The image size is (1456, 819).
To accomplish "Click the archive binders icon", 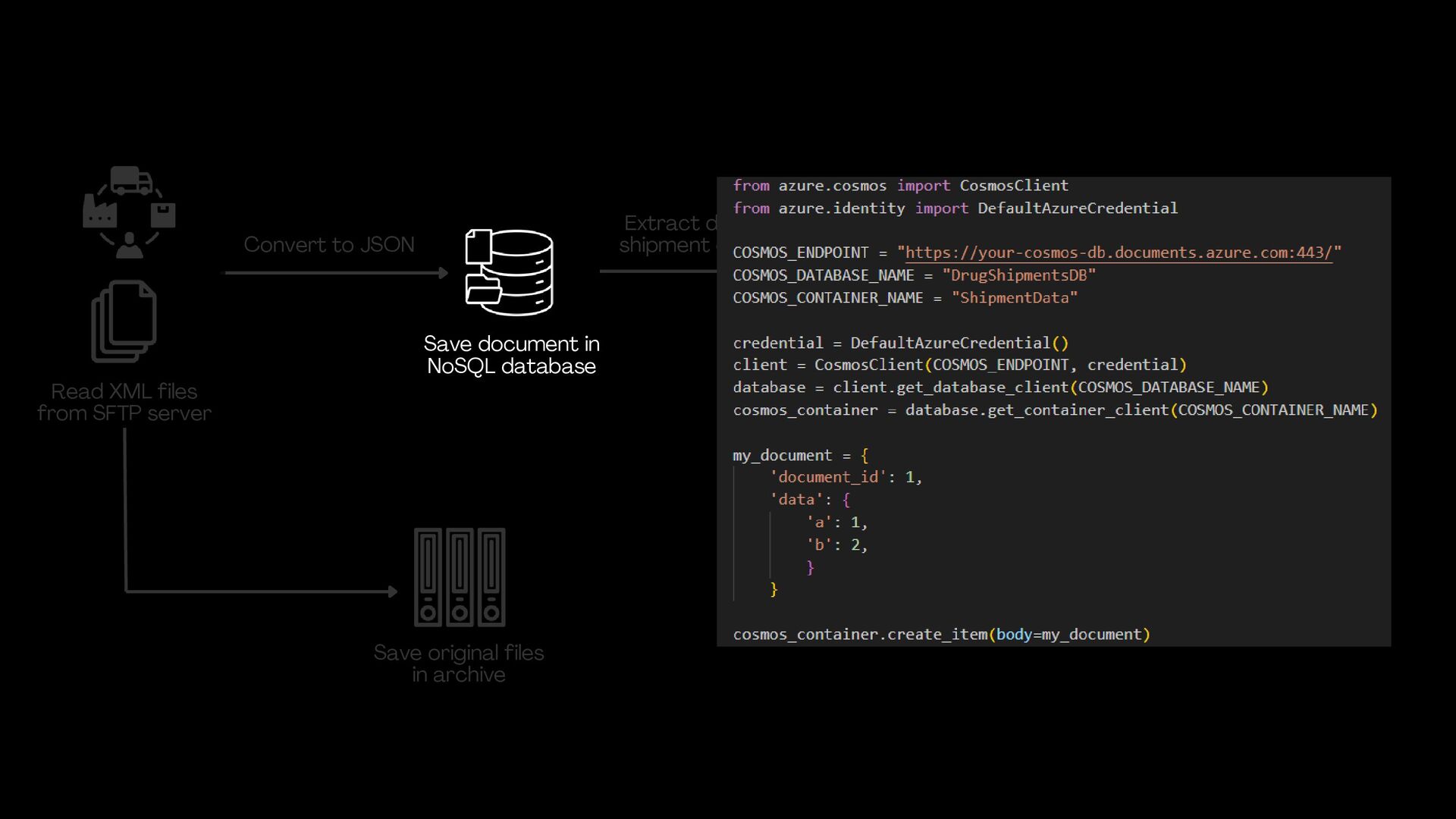I will (460, 577).
